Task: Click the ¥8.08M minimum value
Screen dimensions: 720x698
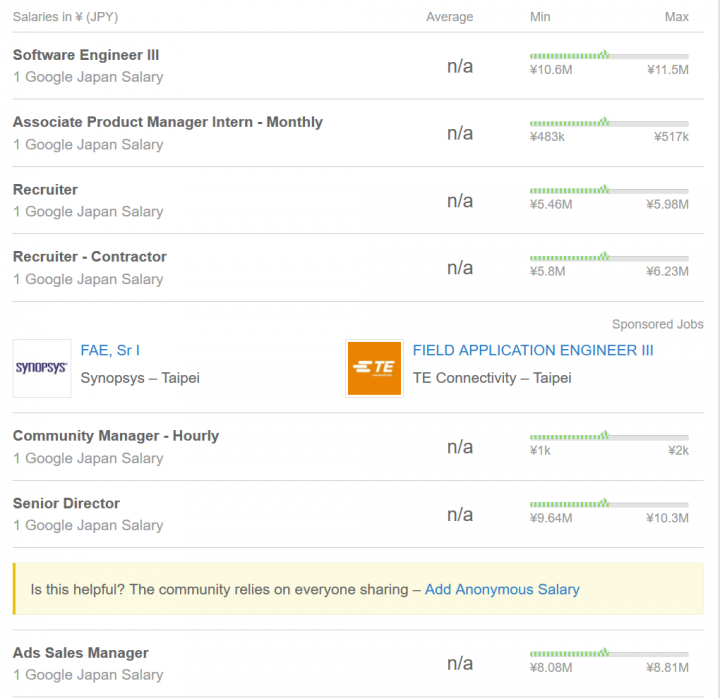Action: (551, 668)
